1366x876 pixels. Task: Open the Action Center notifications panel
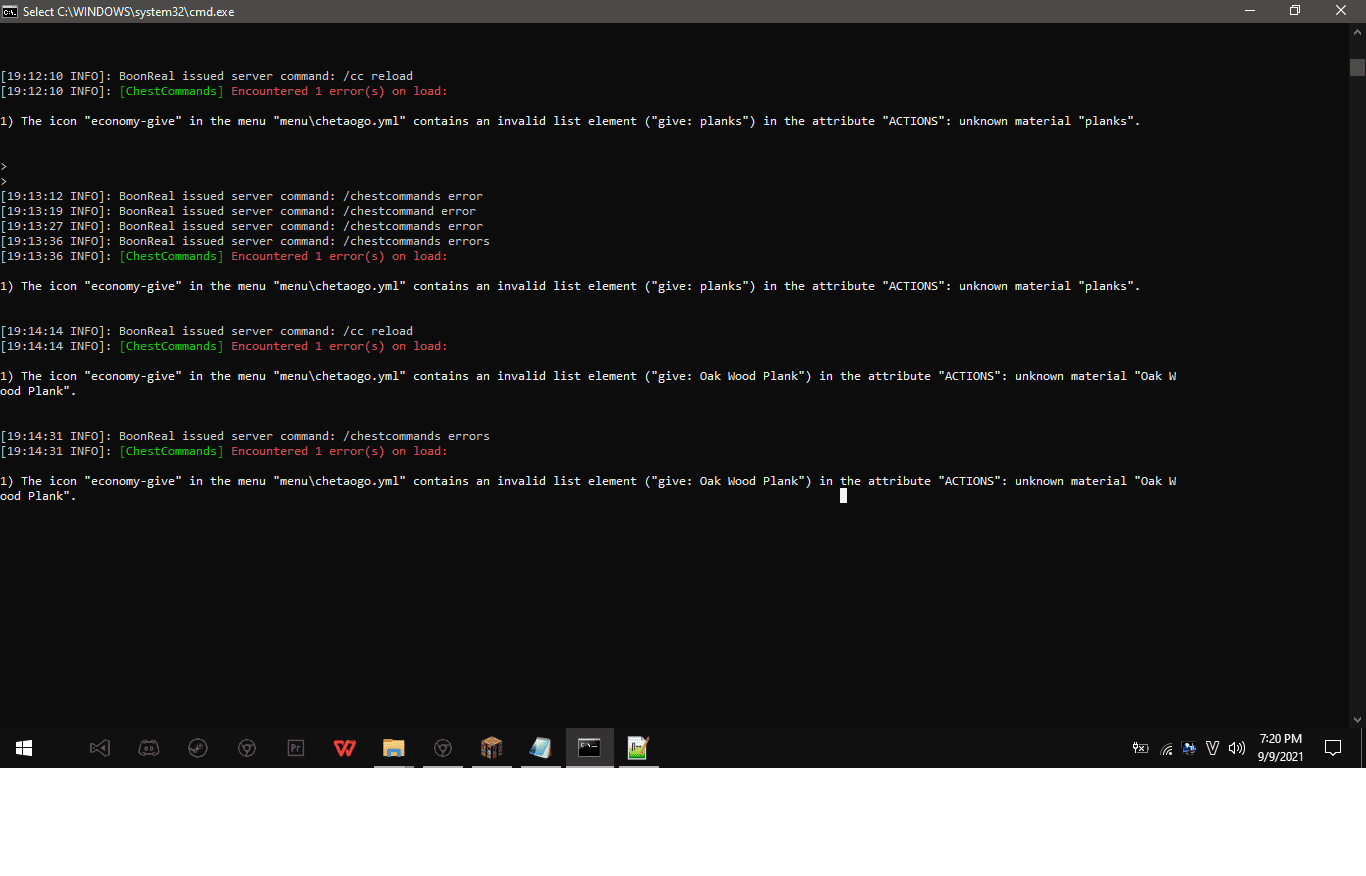coord(1332,748)
